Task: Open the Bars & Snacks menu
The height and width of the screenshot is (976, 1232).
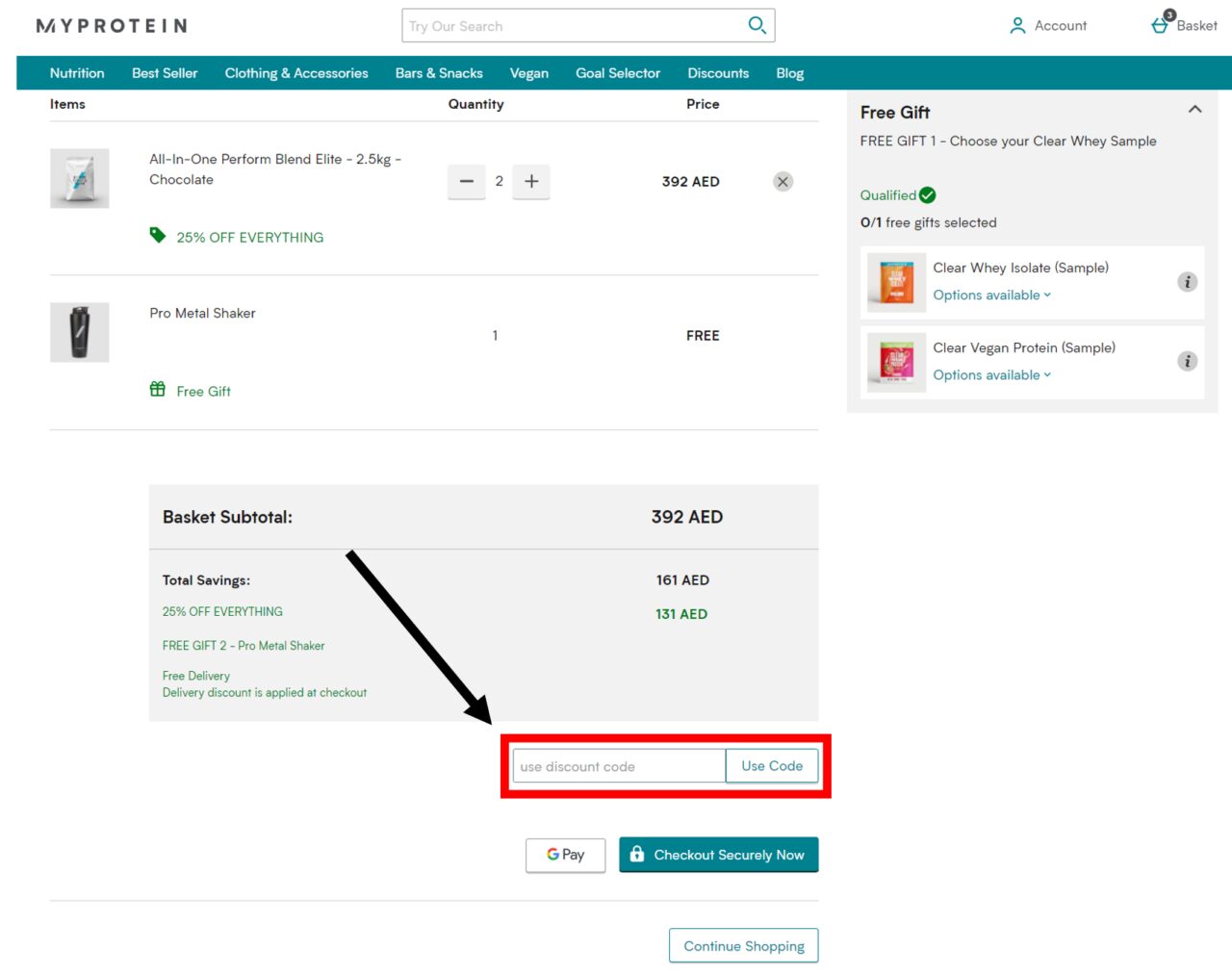Action: 439,73
